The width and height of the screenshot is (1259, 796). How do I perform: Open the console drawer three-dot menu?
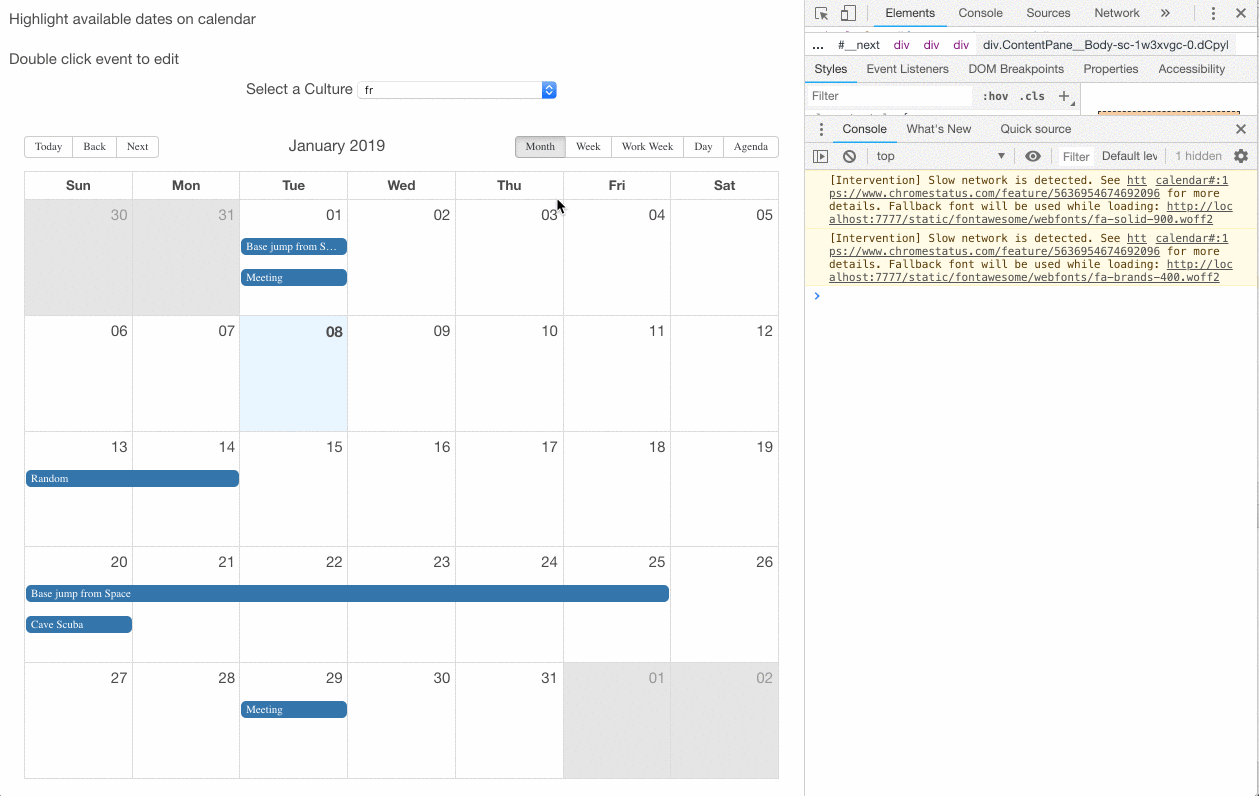click(820, 129)
